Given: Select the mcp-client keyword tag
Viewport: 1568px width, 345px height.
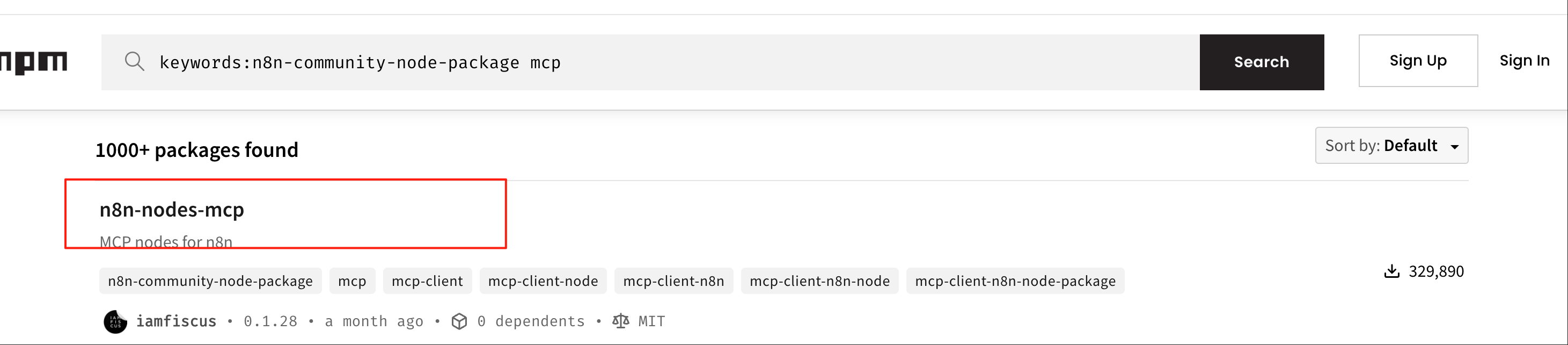Looking at the screenshot, I should 427,281.
